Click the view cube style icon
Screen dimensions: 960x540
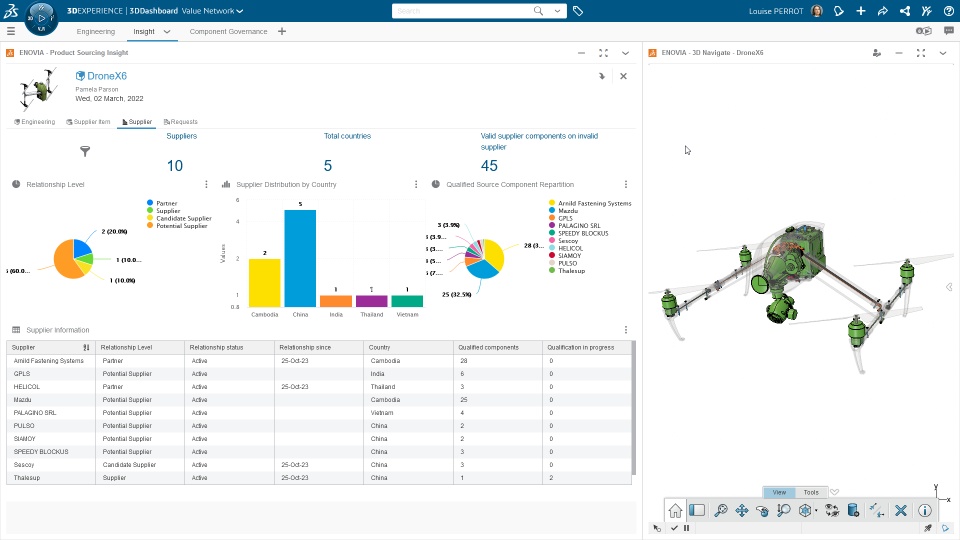pos(805,510)
